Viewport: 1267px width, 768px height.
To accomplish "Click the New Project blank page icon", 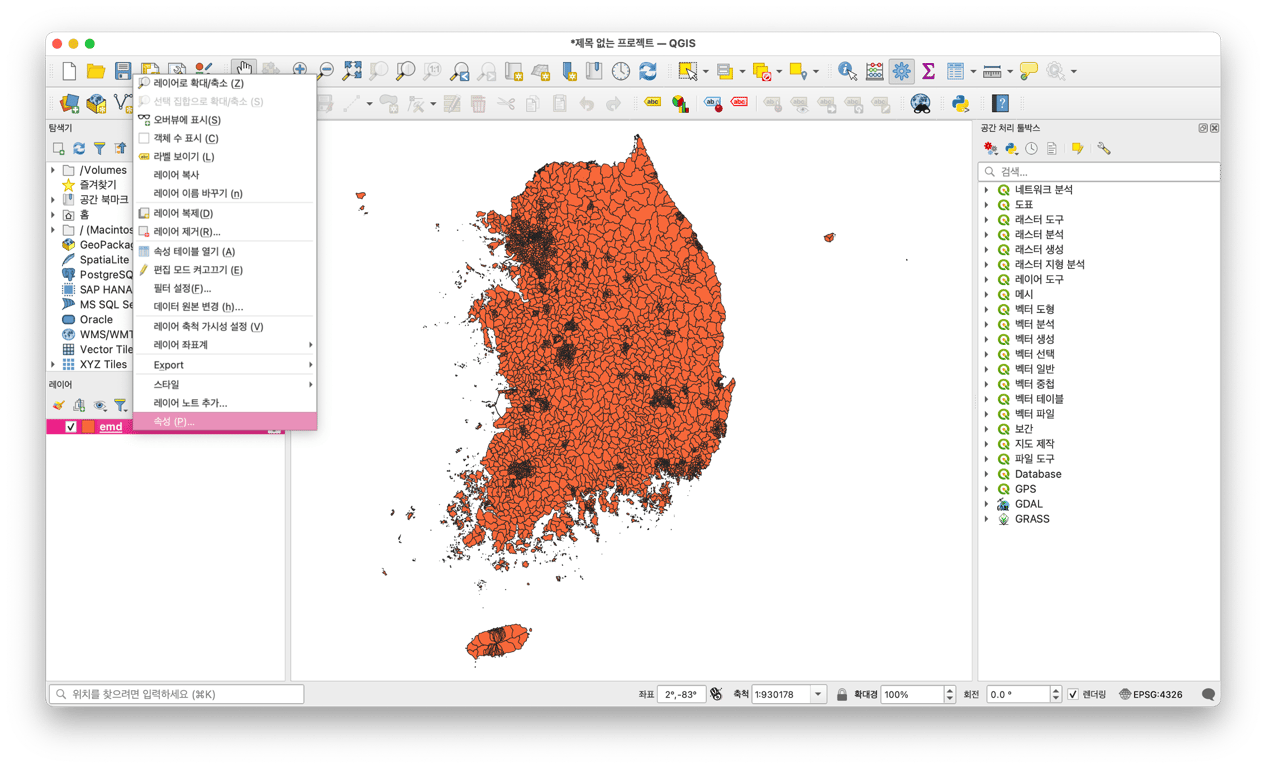I will (x=69, y=71).
